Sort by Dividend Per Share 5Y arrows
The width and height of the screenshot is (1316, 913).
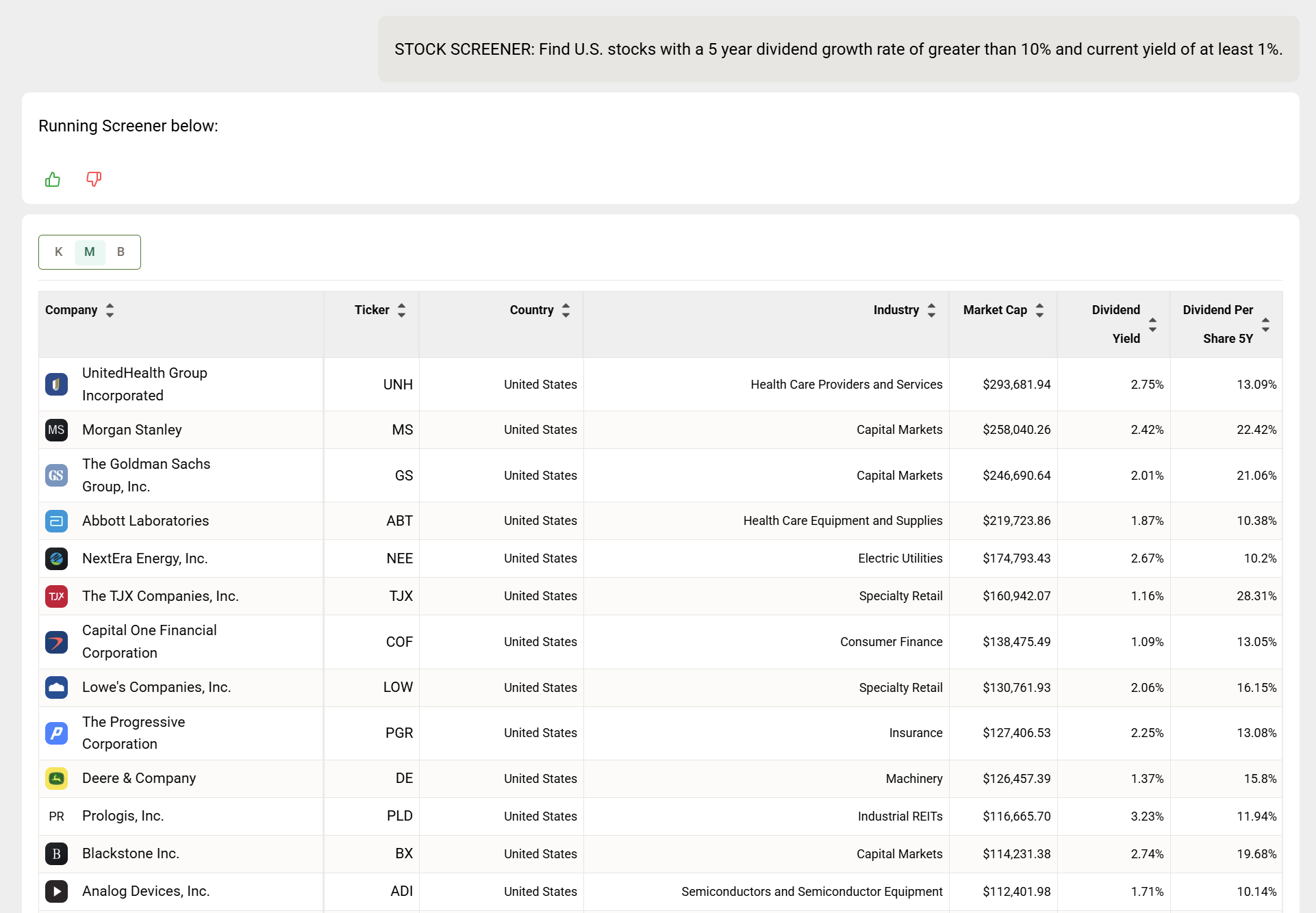[1265, 324]
